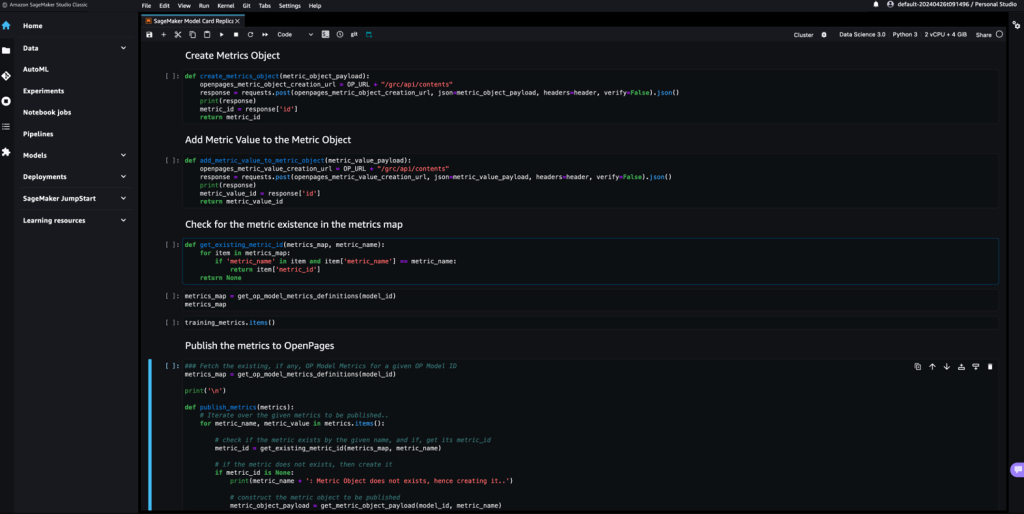Paste cells using the clipboard toolbar icon

(207, 35)
